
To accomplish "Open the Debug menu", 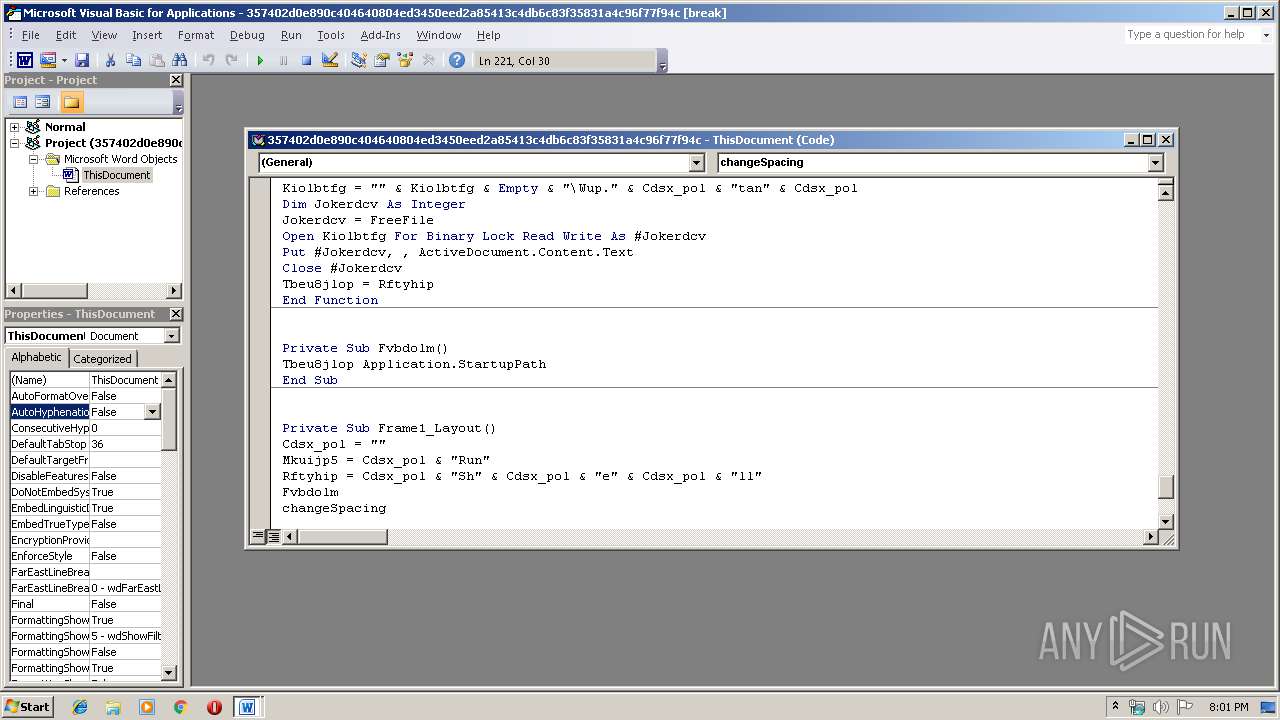I will [247, 35].
